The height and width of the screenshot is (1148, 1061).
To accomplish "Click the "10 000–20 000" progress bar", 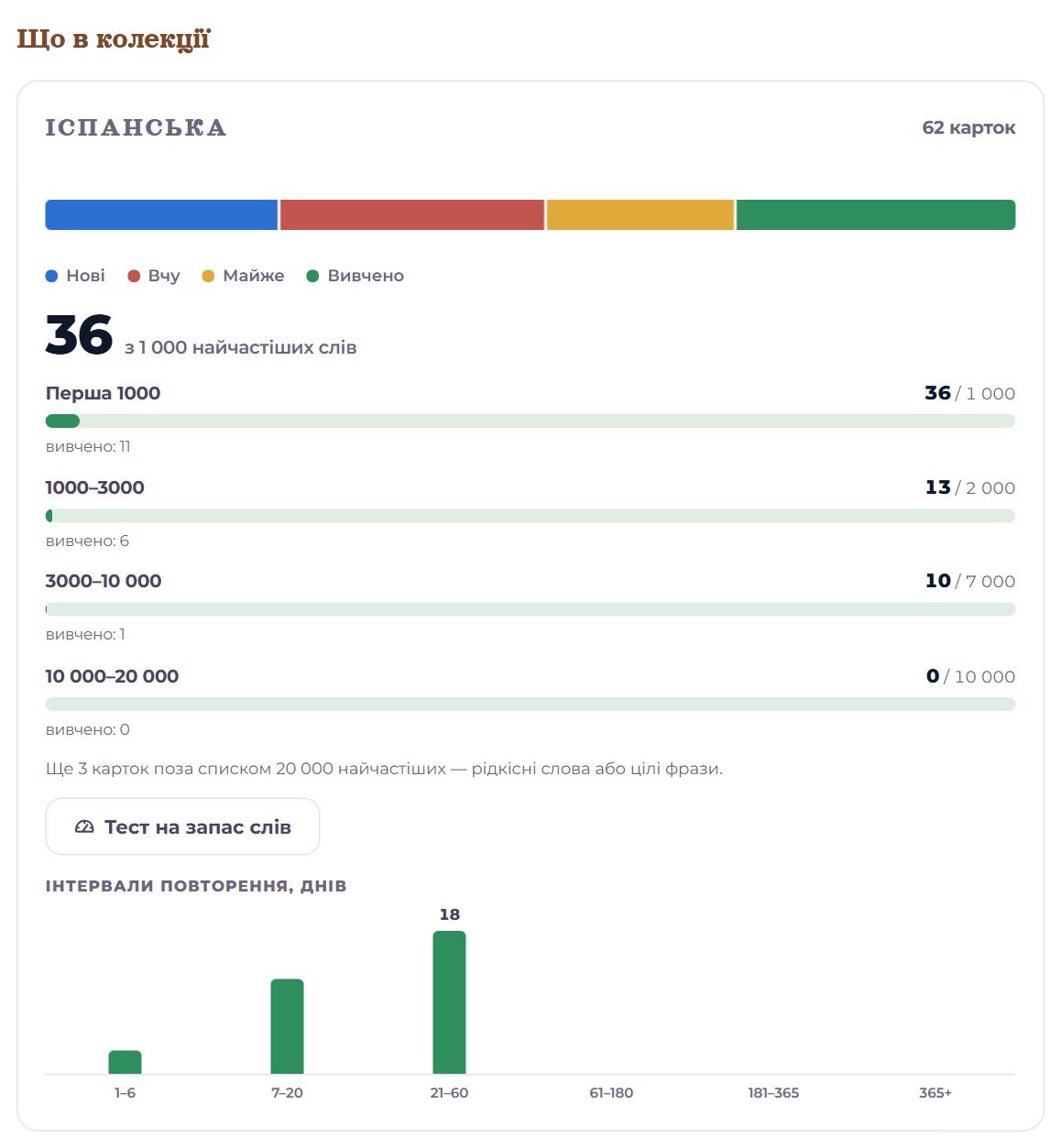I will point(530,705).
